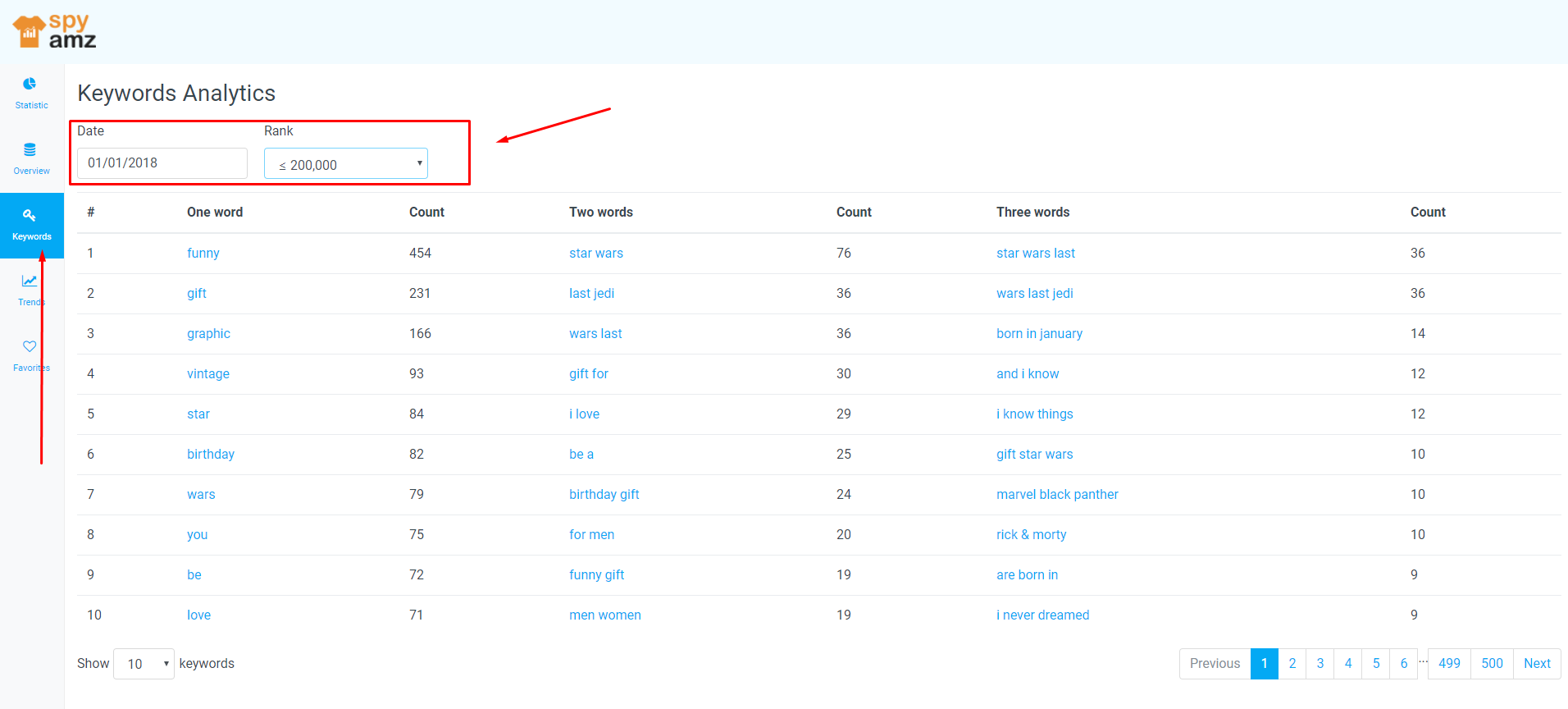Screen dimensions: 1568x709
Task: Click the 'gift for' keyword link
Action: click(589, 373)
